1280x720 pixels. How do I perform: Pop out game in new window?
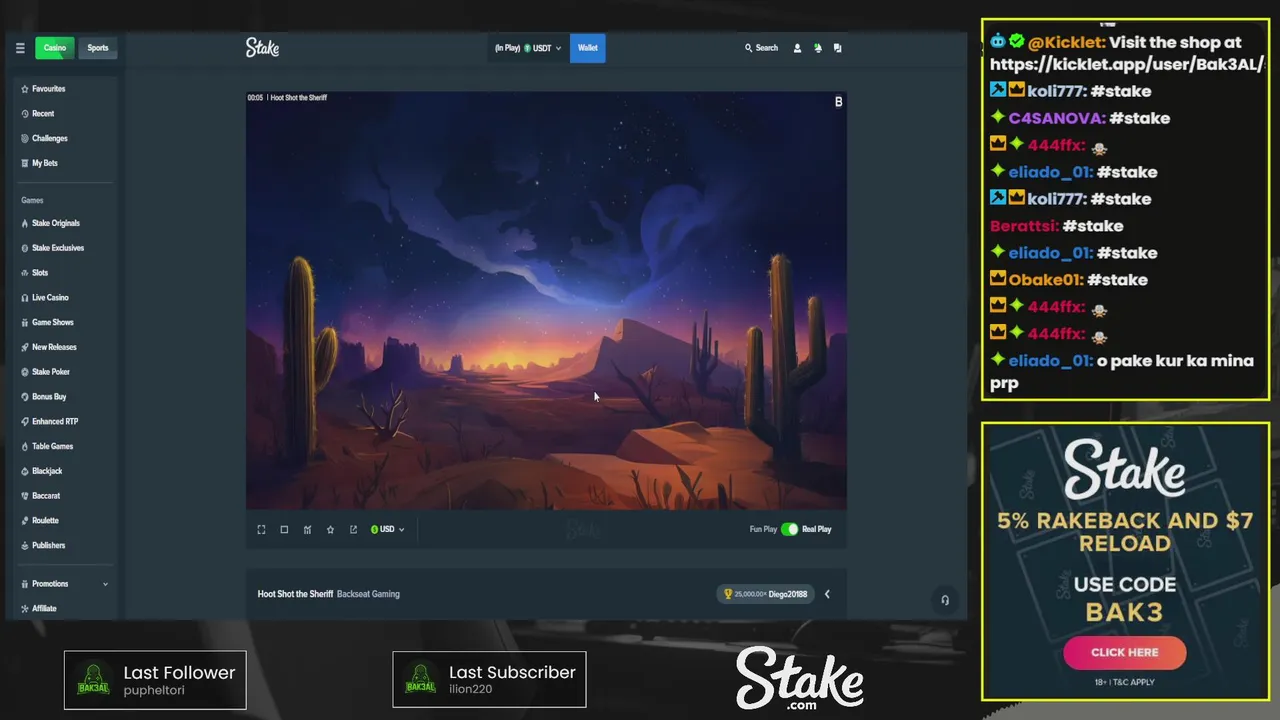(x=353, y=530)
